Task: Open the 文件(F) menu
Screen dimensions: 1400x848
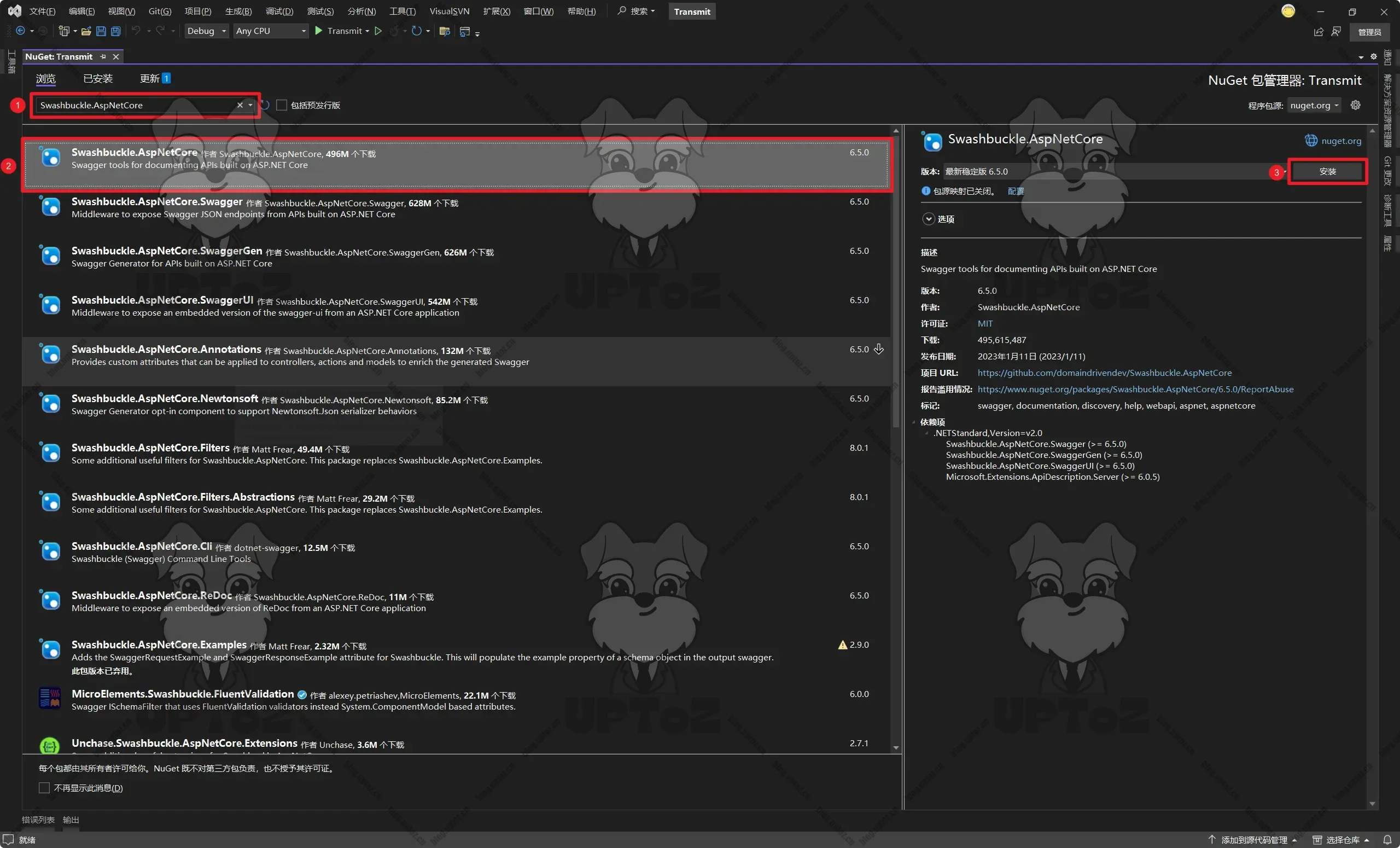Action: 42,11
